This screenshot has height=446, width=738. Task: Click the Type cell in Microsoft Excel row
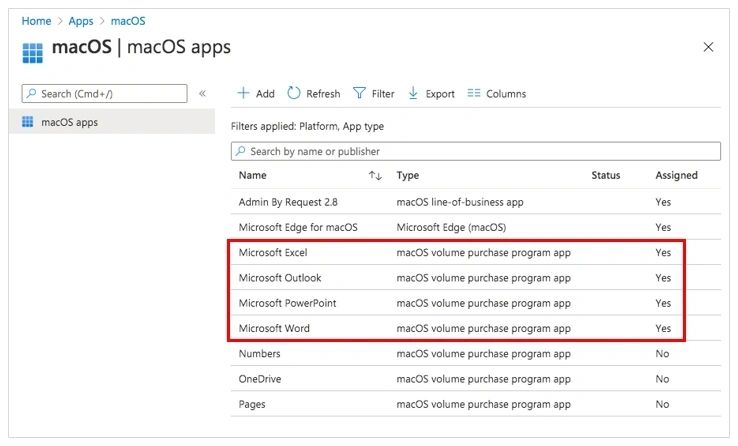click(x=483, y=253)
